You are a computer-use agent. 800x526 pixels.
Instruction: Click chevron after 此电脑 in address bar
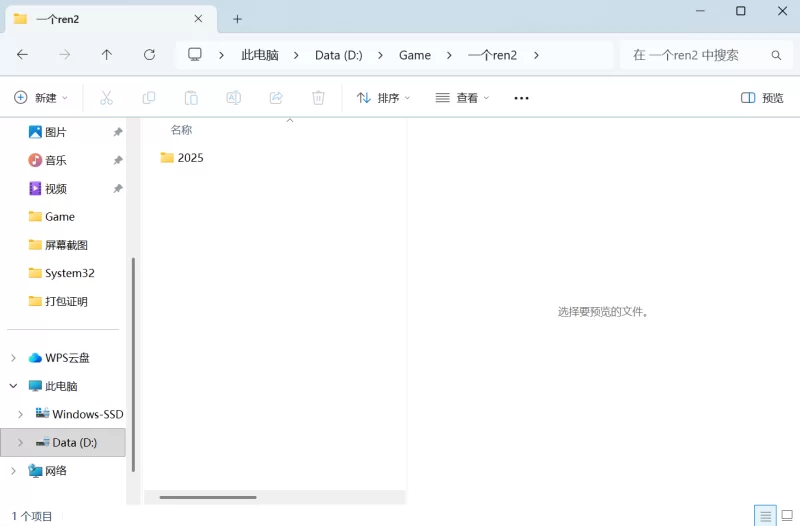tap(296, 55)
